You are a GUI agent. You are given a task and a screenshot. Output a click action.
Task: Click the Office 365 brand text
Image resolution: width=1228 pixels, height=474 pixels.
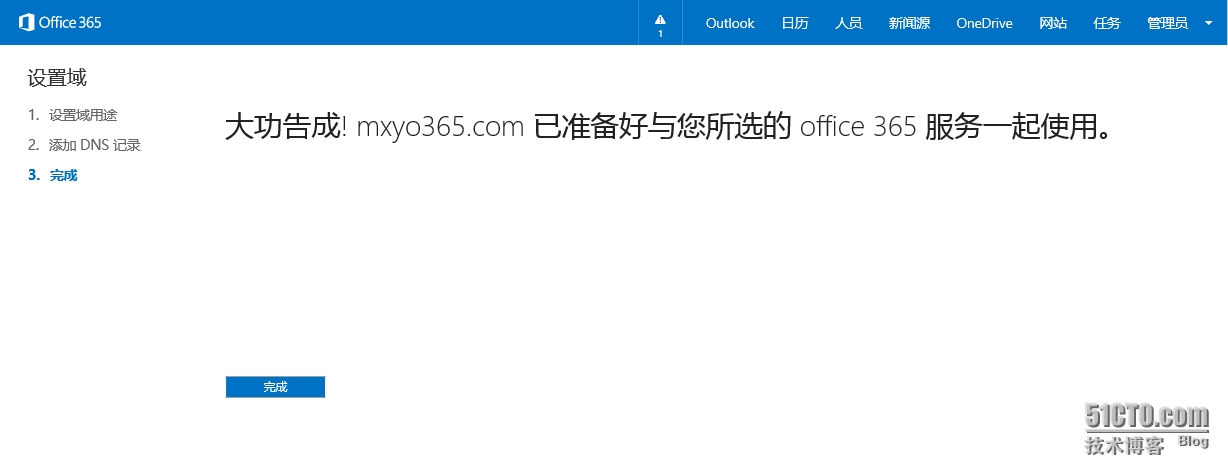coord(70,22)
